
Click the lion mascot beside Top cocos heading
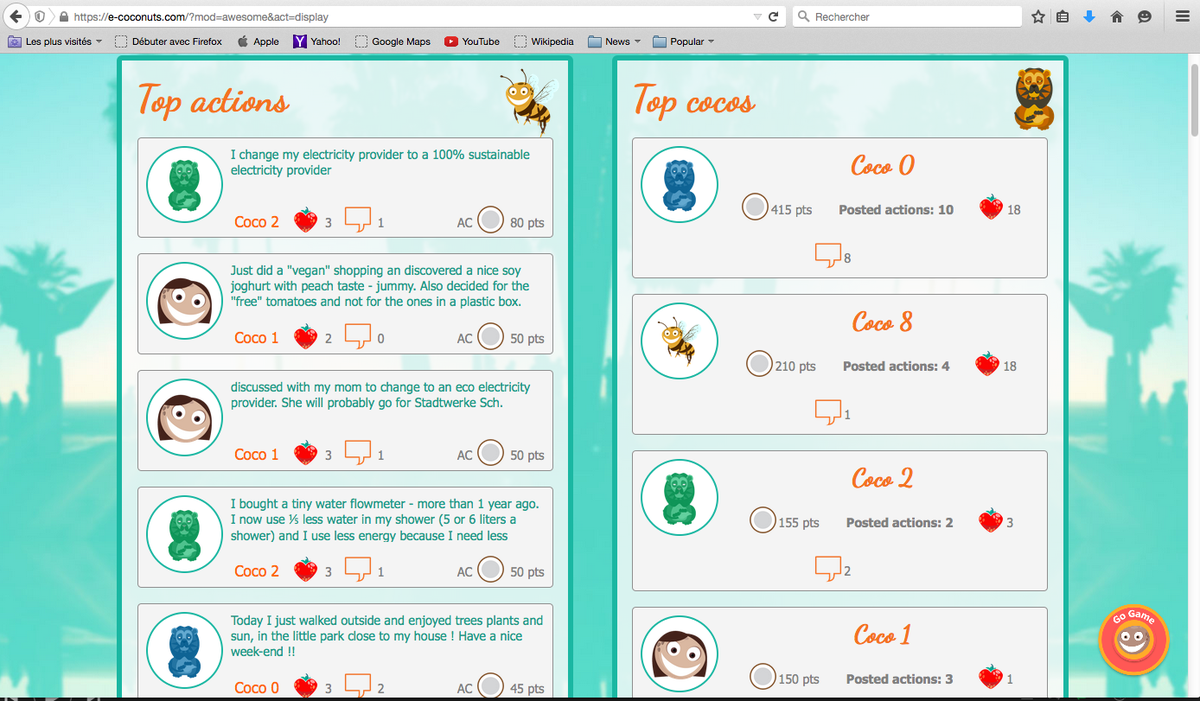point(1035,98)
